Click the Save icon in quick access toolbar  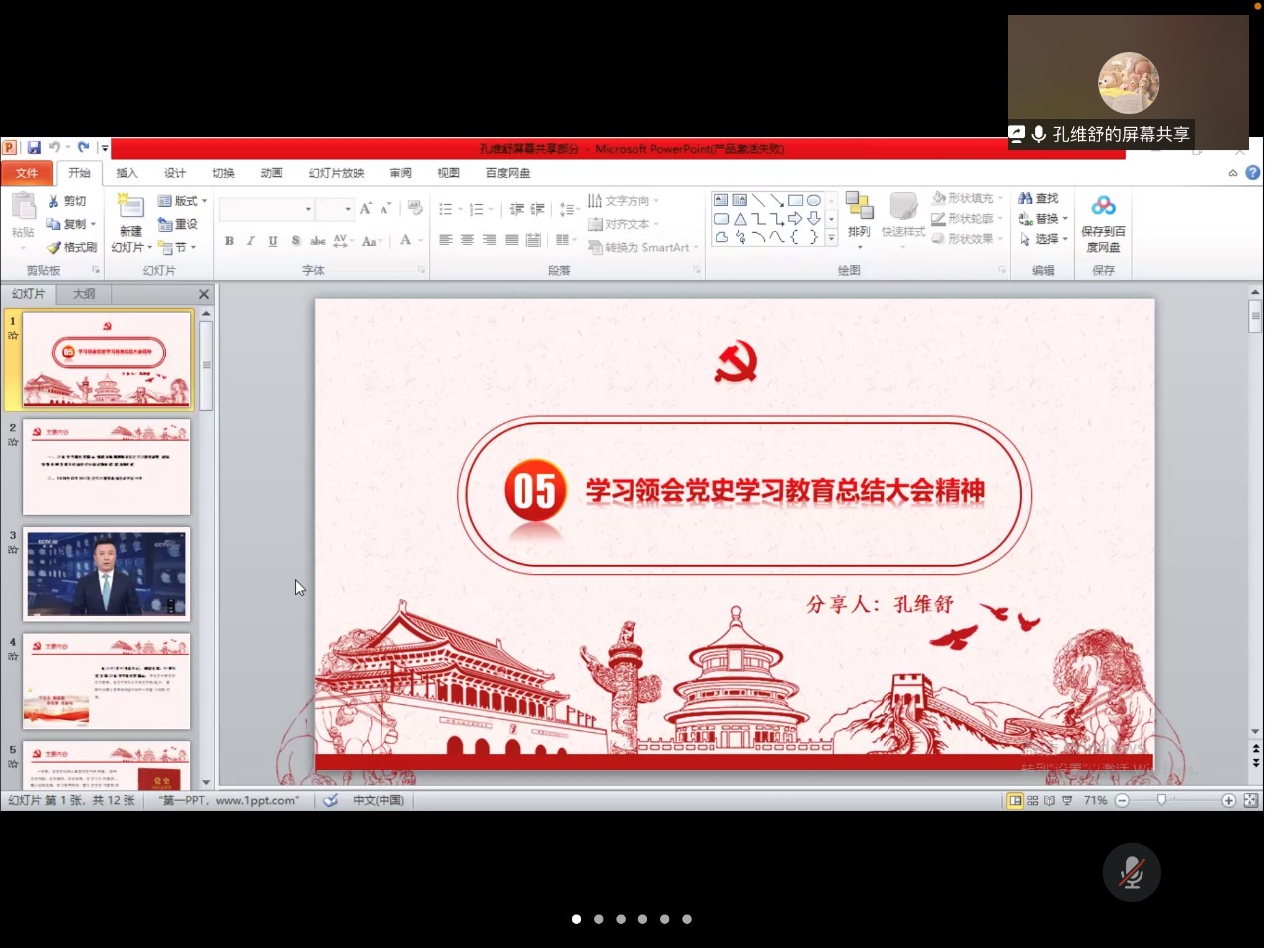[34, 148]
